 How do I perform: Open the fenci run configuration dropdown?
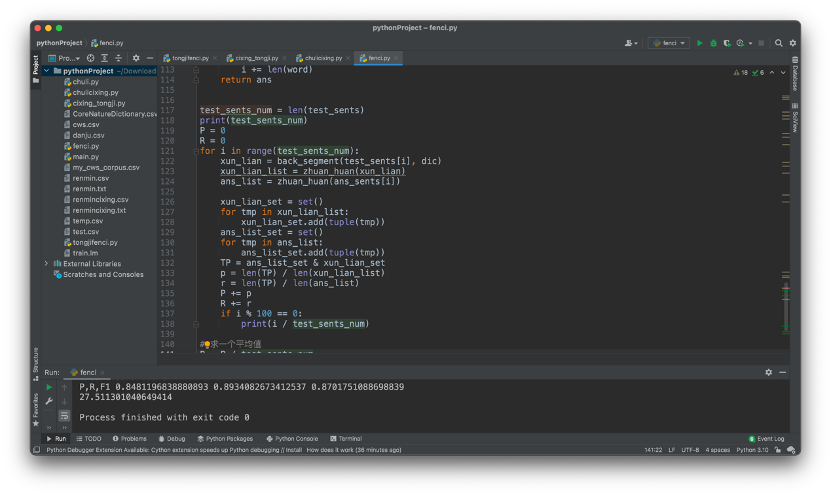[x=669, y=43]
